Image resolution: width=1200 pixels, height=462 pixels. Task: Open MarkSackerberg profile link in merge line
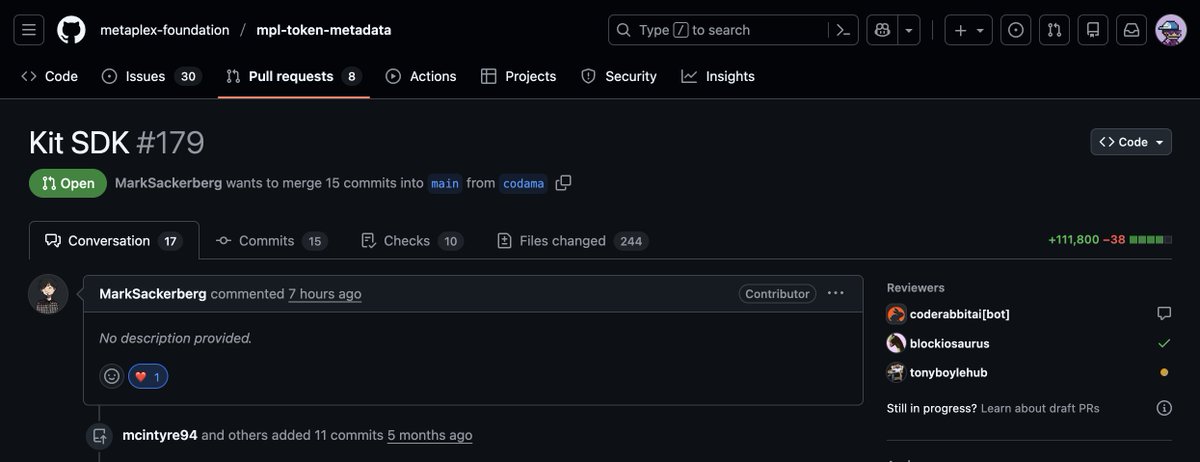tap(168, 183)
